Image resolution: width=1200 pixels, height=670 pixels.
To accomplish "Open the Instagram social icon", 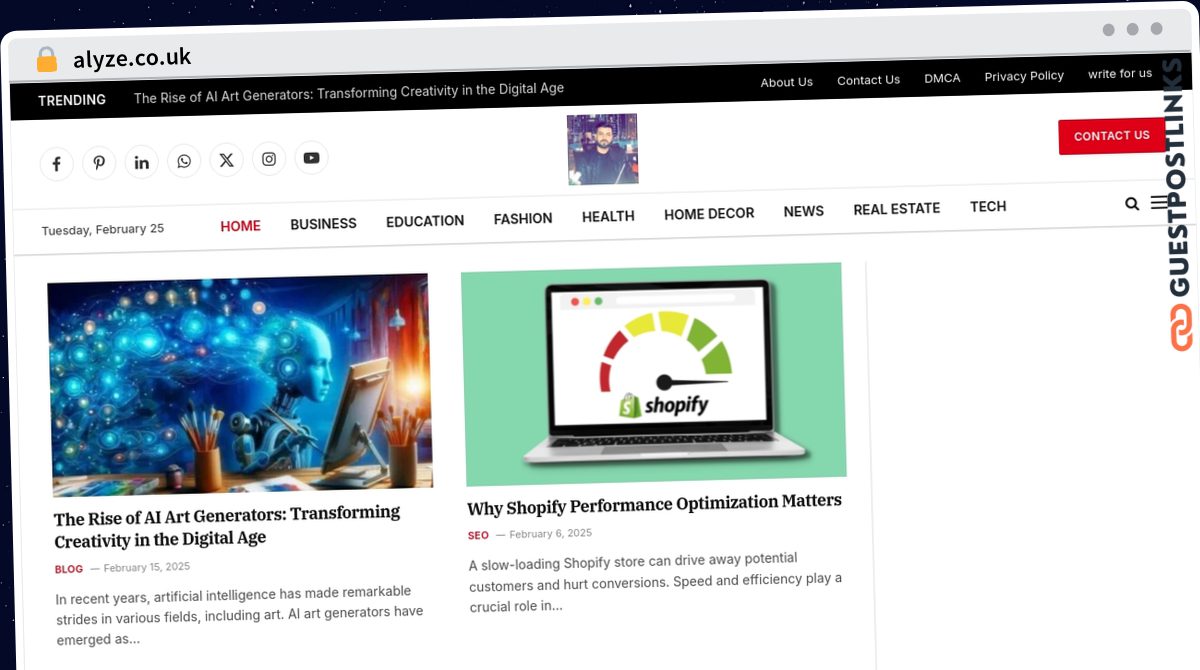I will [x=269, y=158].
